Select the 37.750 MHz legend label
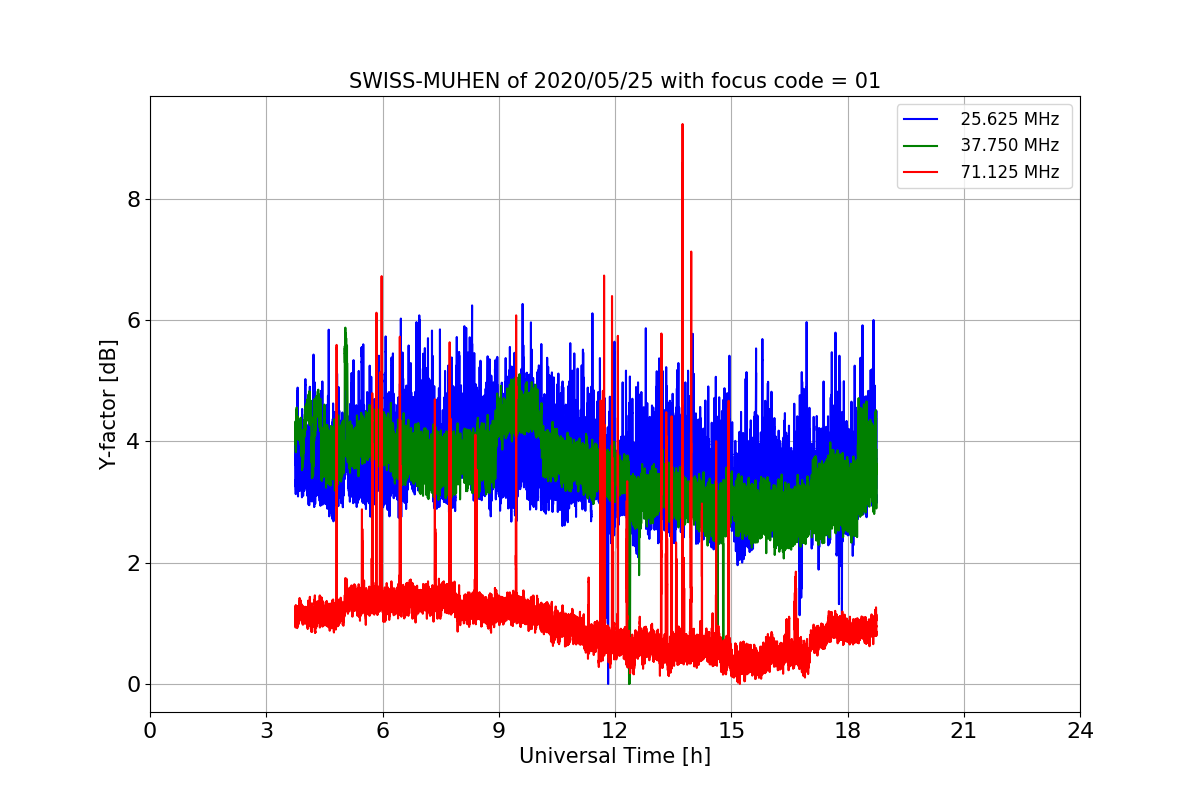The image size is (1200, 800). (x=1009, y=145)
